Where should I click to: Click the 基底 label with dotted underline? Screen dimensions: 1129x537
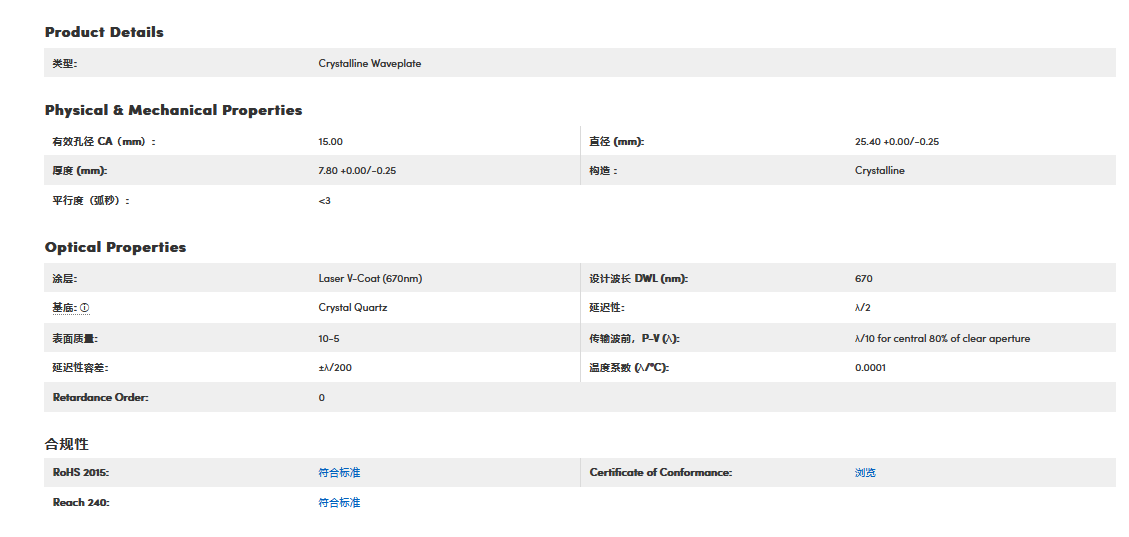pos(64,308)
